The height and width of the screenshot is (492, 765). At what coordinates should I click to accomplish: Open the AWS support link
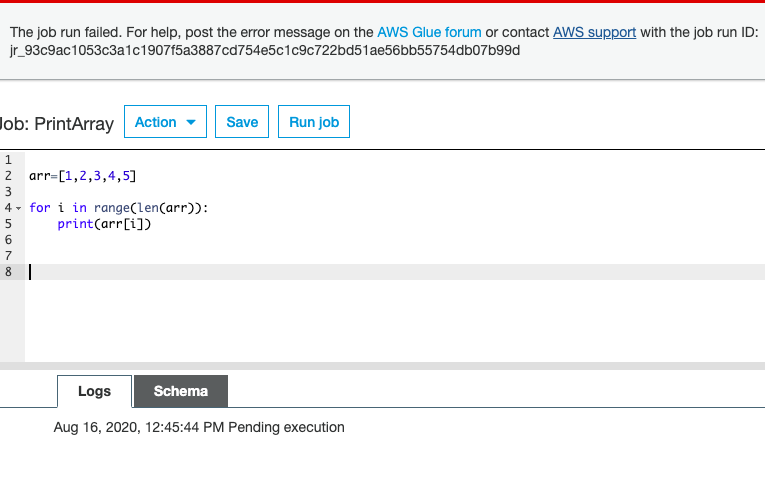[594, 32]
